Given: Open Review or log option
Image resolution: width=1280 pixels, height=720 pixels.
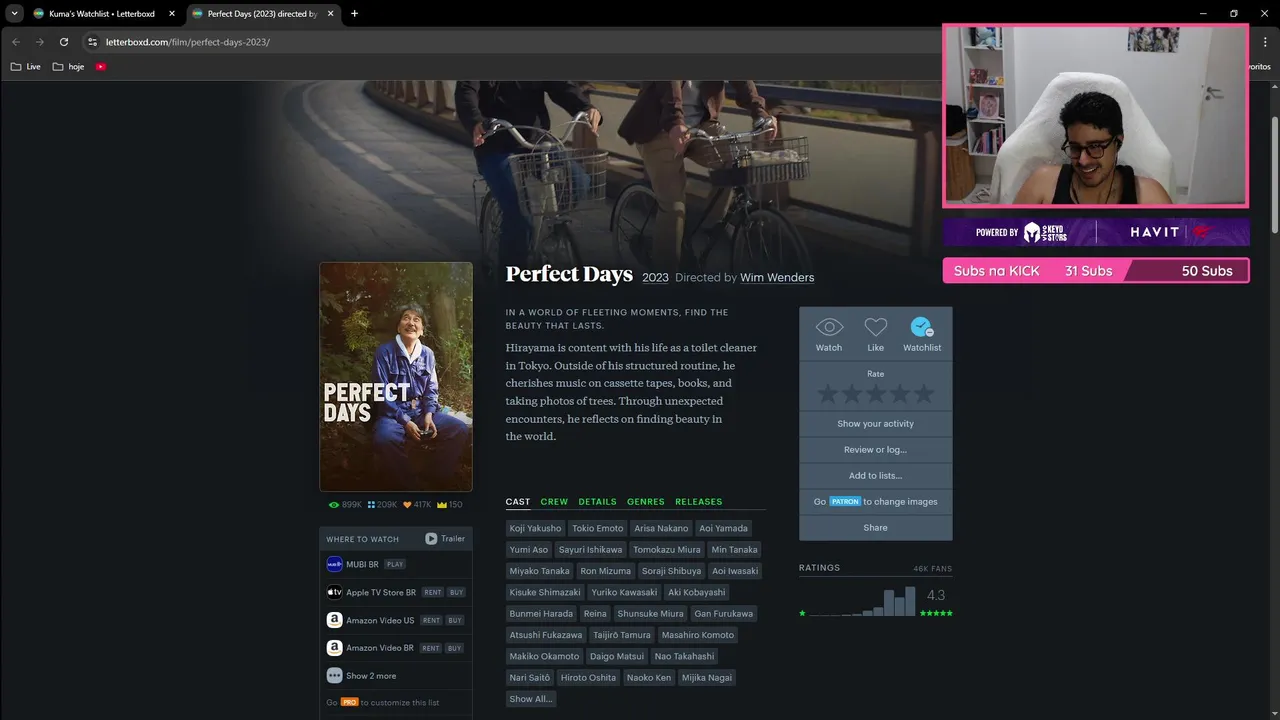Looking at the screenshot, I should (x=876, y=450).
